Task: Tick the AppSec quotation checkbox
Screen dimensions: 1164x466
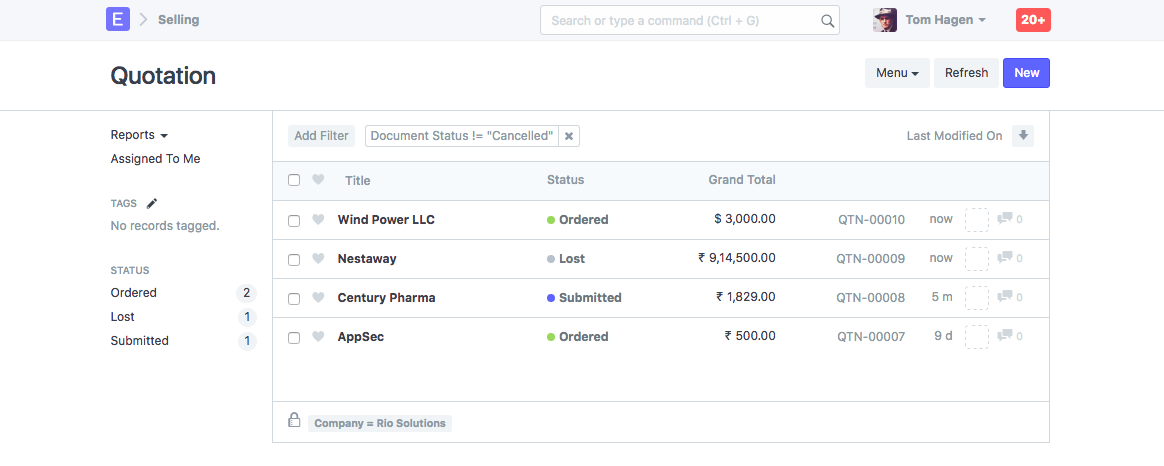Action: click(294, 338)
